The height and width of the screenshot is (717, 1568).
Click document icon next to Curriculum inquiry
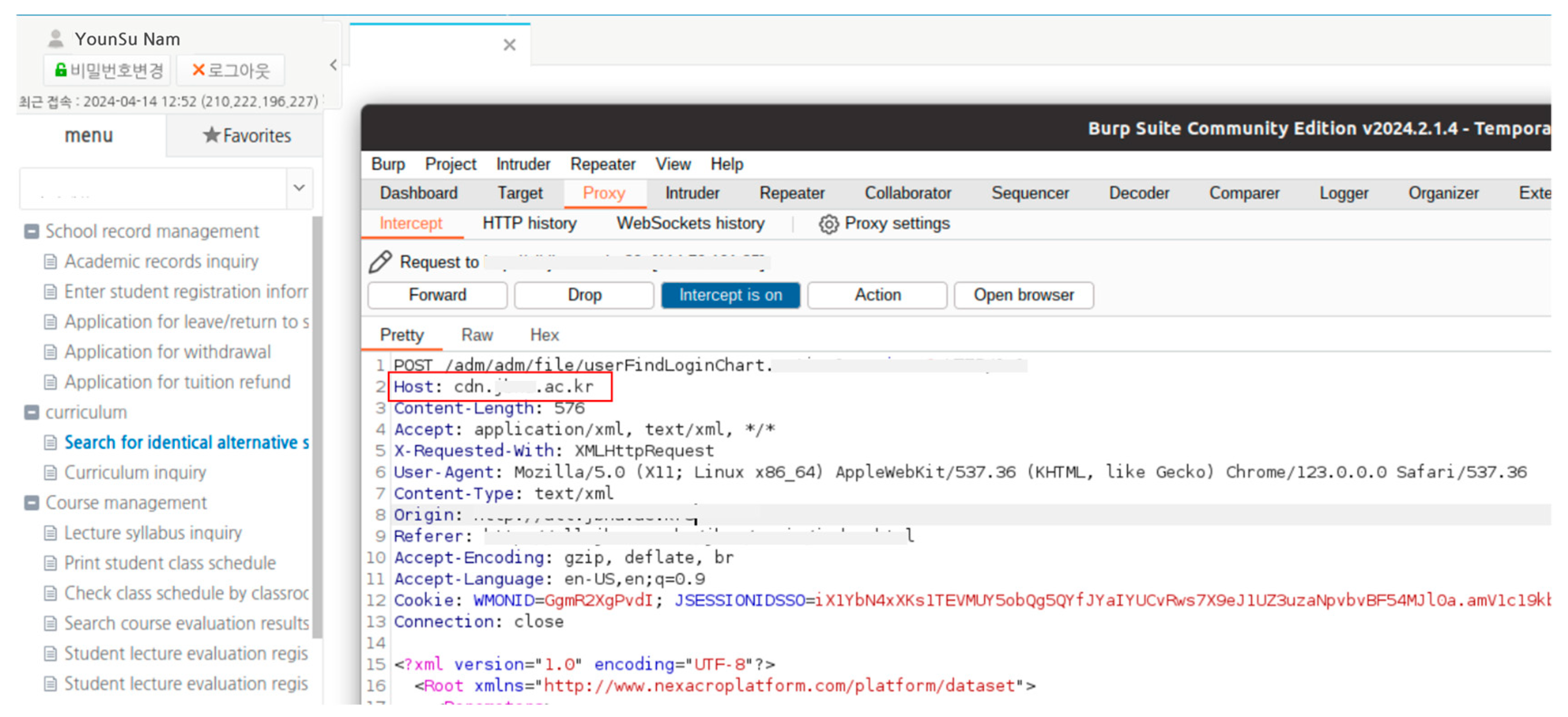coord(51,473)
